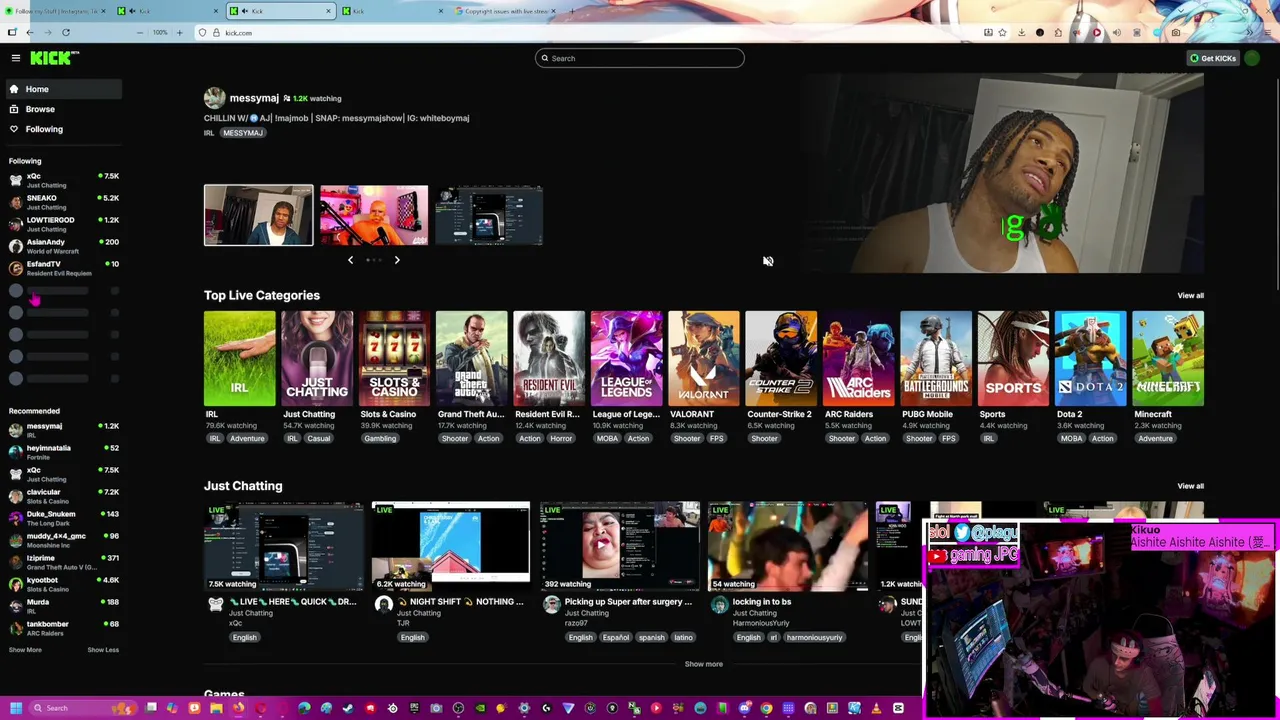View all Top Live Categories
Viewport: 1280px width, 720px height.
point(1190,296)
